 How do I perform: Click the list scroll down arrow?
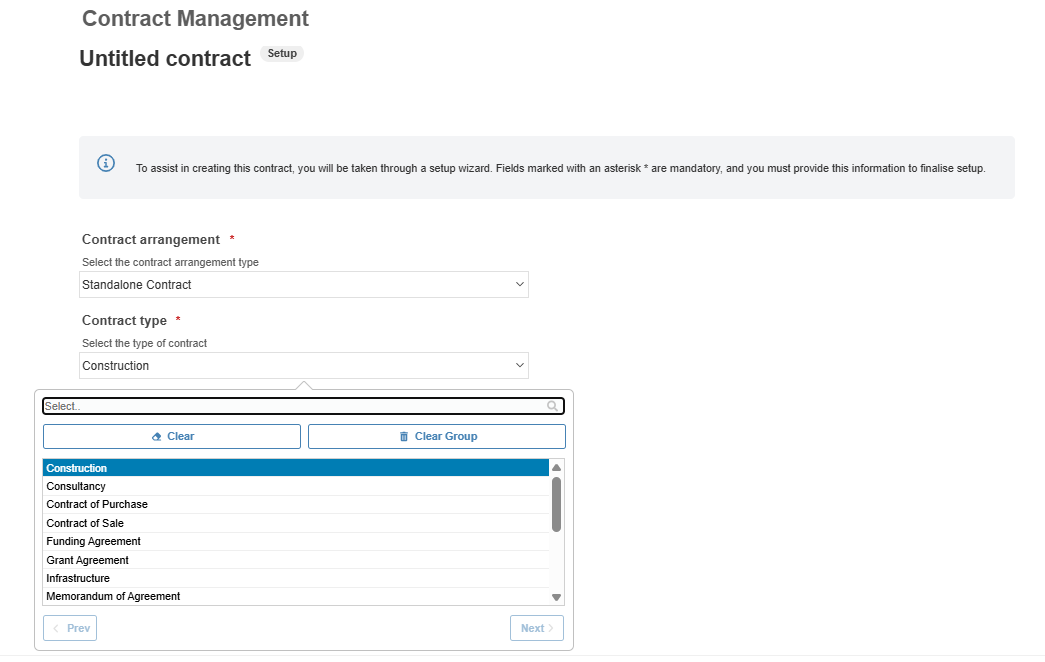point(556,597)
